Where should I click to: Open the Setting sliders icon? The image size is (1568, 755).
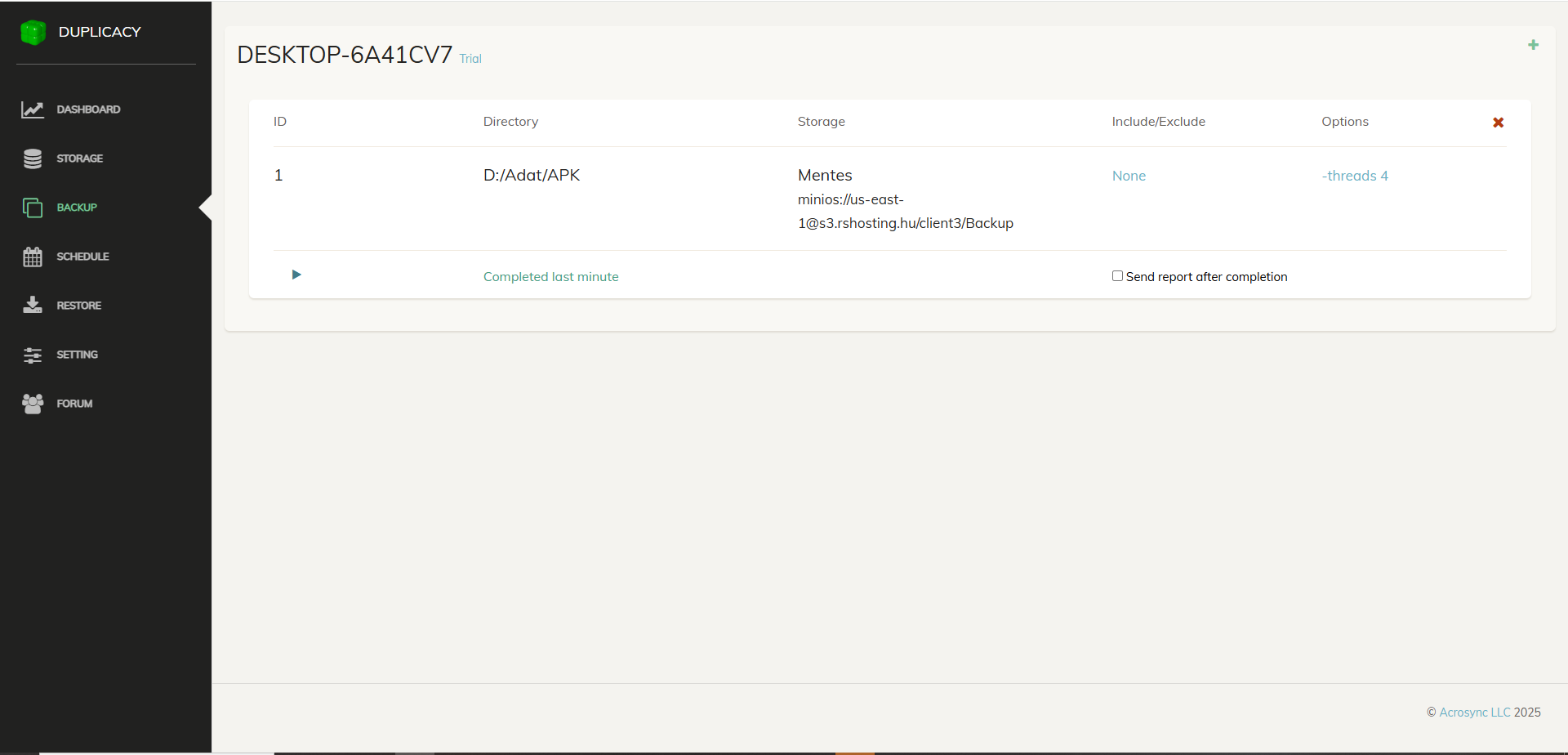point(33,355)
